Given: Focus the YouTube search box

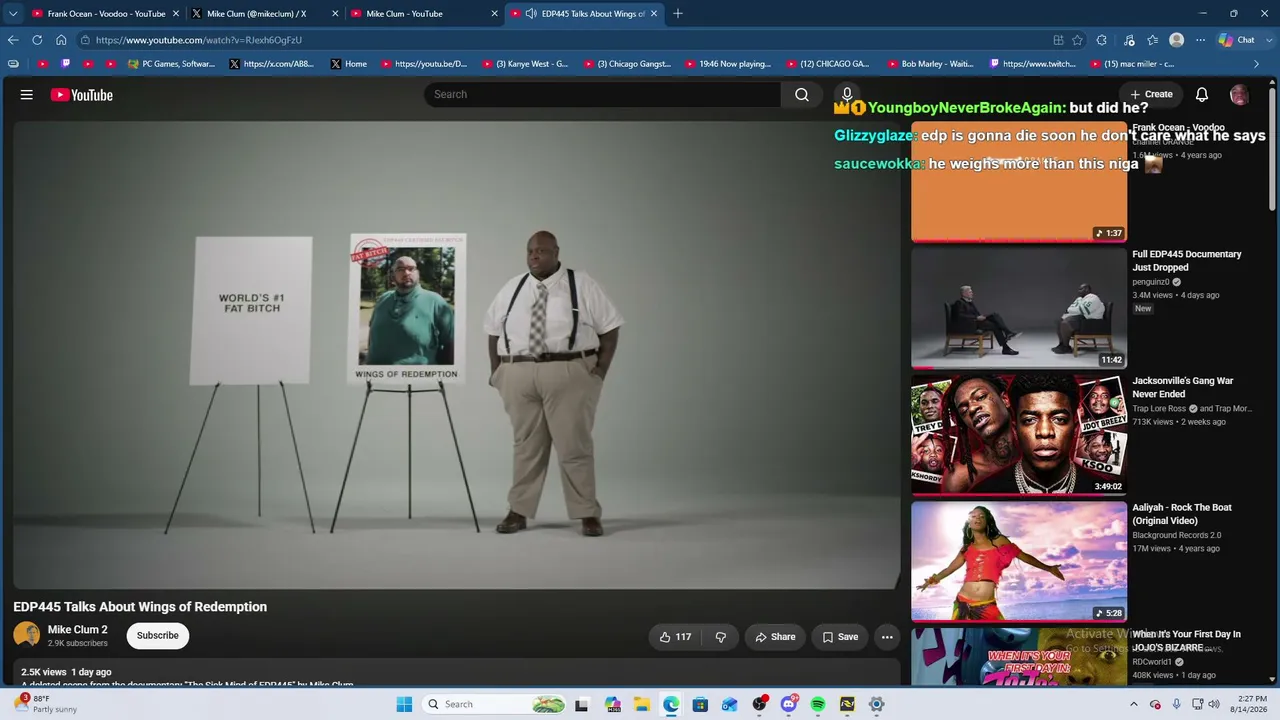Looking at the screenshot, I should tap(602, 94).
